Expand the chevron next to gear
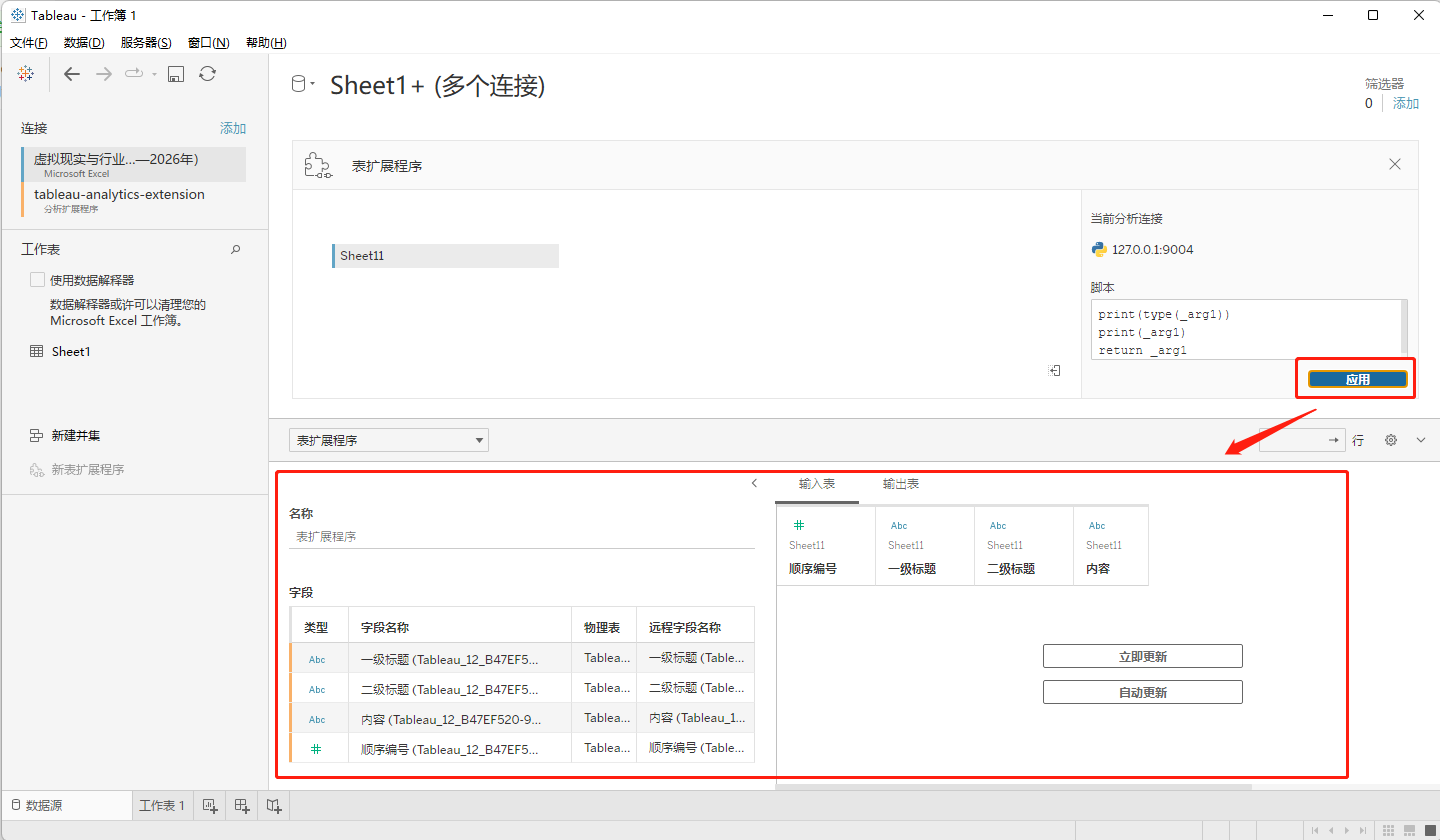 pyautogui.click(x=1421, y=440)
